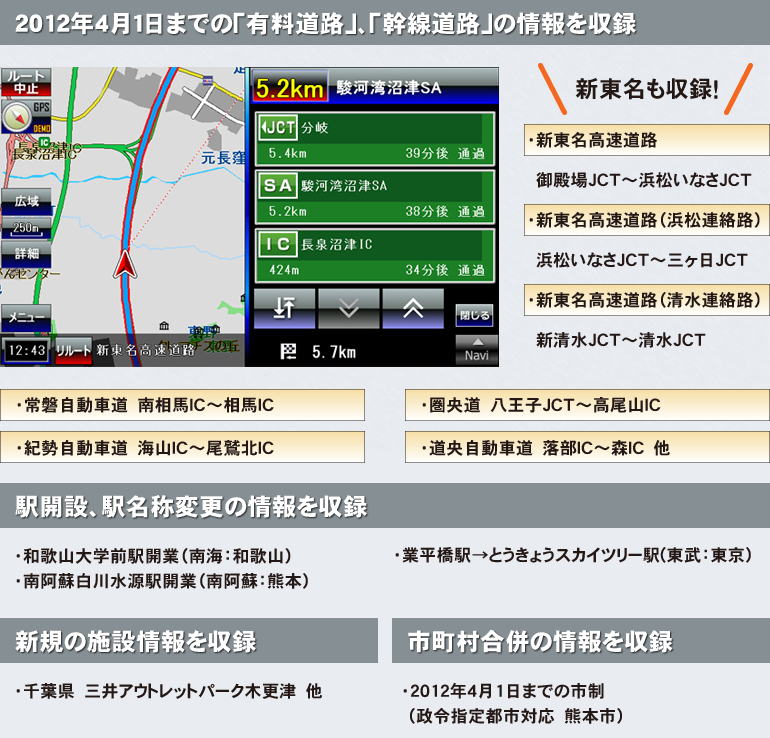Viewport: 770px width, 738px height.
Task: Tap the small IC marker on the map
Action: pyautogui.click(x=44, y=142)
